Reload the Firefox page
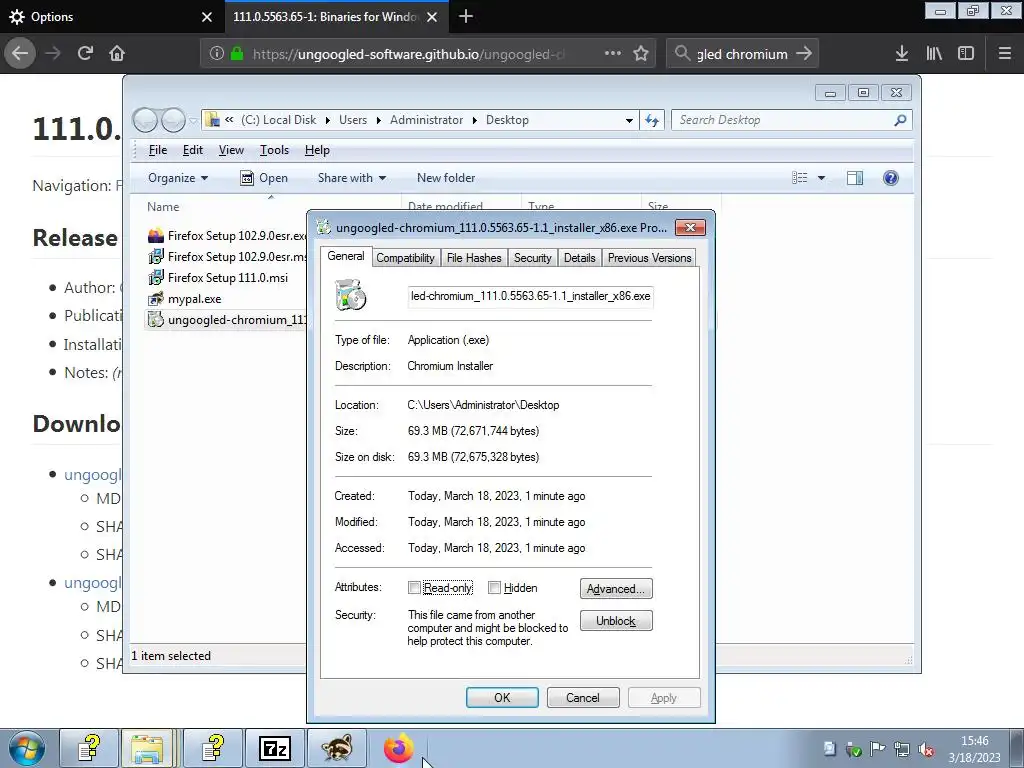1024x768 pixels. (x=86, y=54)
